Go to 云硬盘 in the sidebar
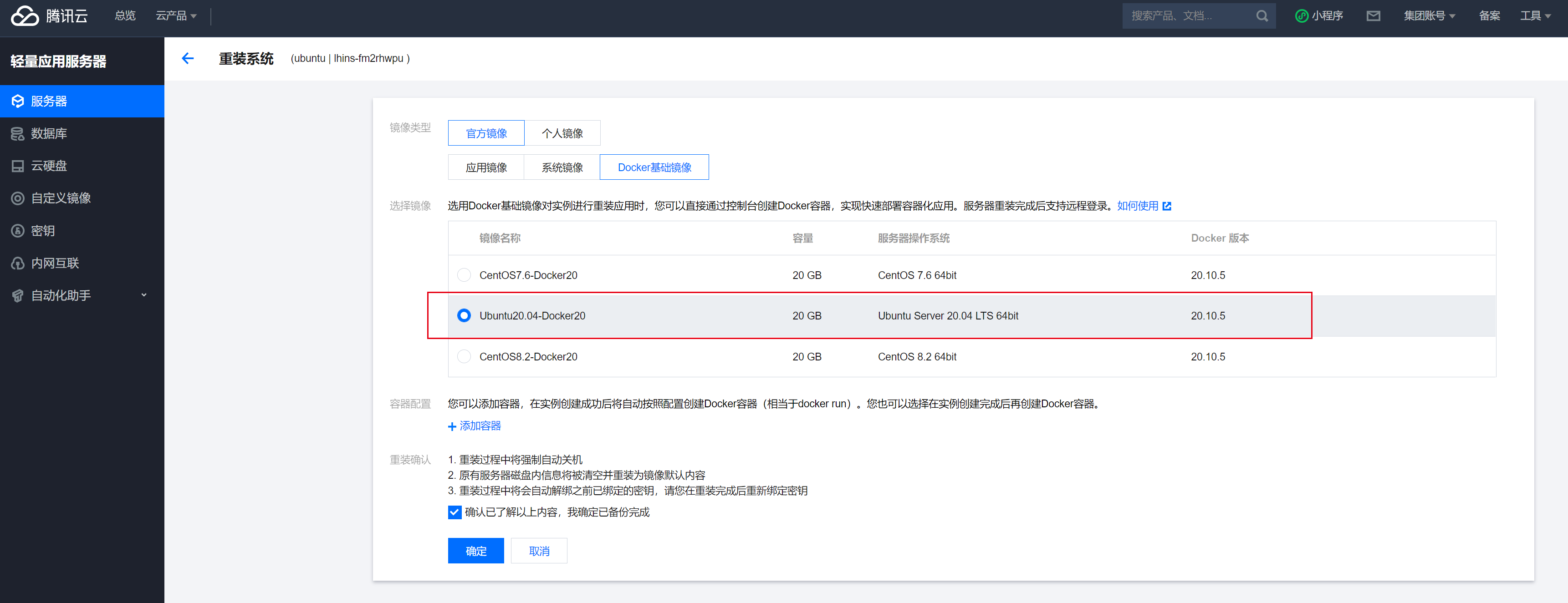Viewport: 1568px width, 603px height. (82, 166)
